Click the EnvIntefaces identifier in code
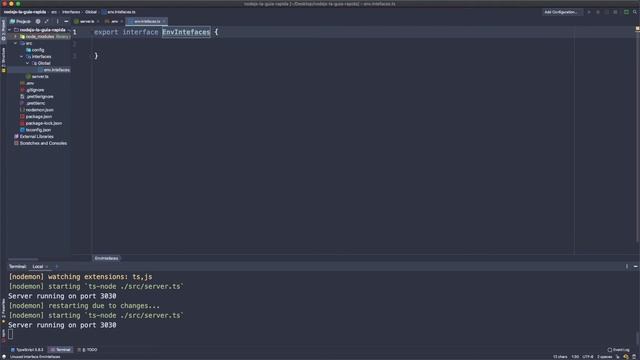This screenshot has width=640, height=360. click(x=186, y=32)
